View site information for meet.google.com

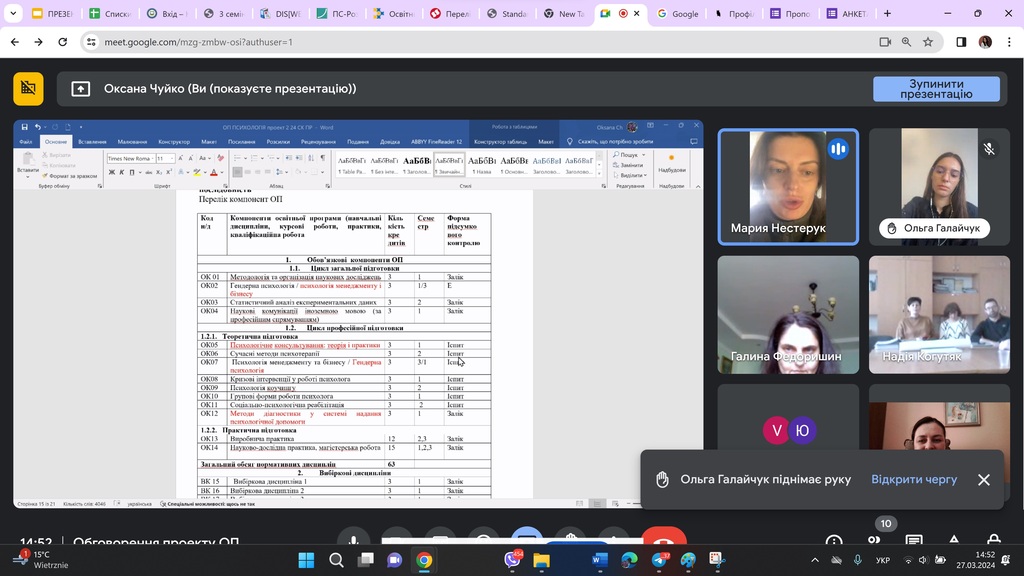(x=91, y=42)
